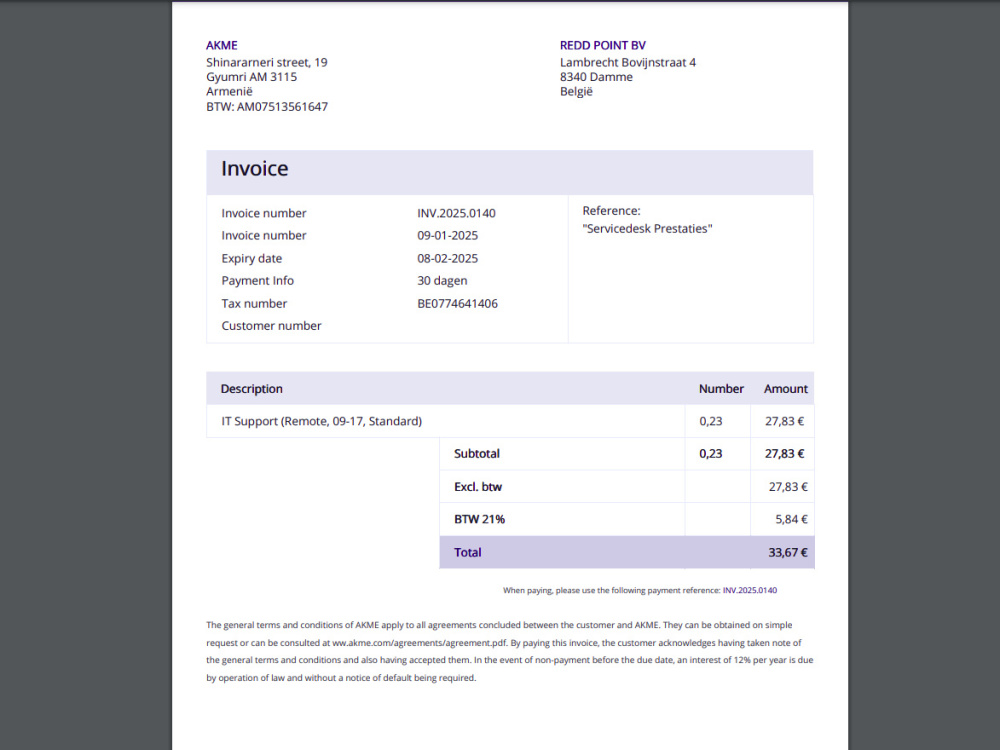
Task: Click the 8340 Damme line
Action: click(596, 77)
